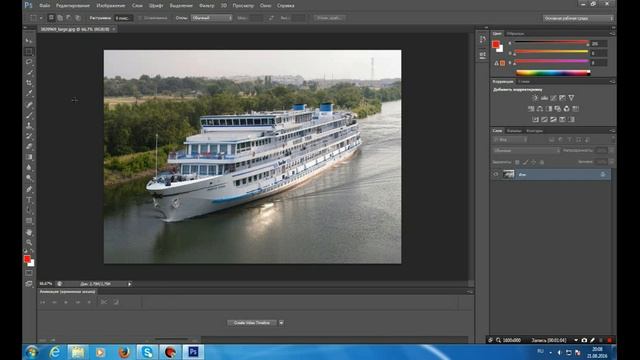Viewport: 640px width, 360px height.
Task: Toggle lock transparent pixels in Layers panel
Action: pos(517,162)
